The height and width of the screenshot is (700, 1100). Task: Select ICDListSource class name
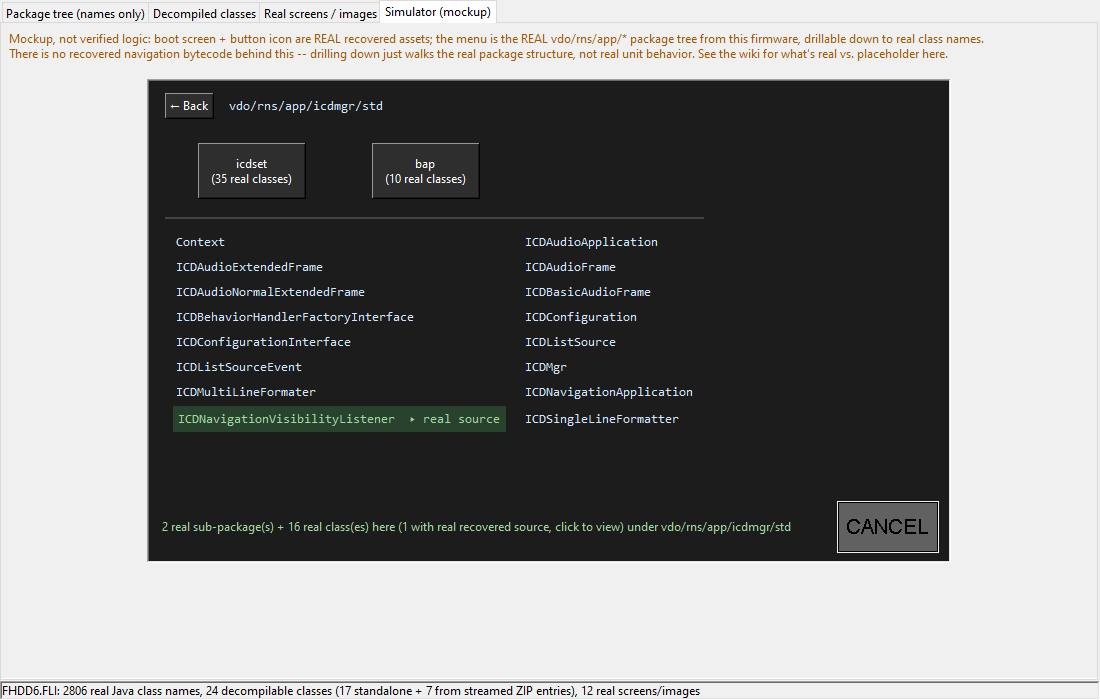[x=570, y=342]
